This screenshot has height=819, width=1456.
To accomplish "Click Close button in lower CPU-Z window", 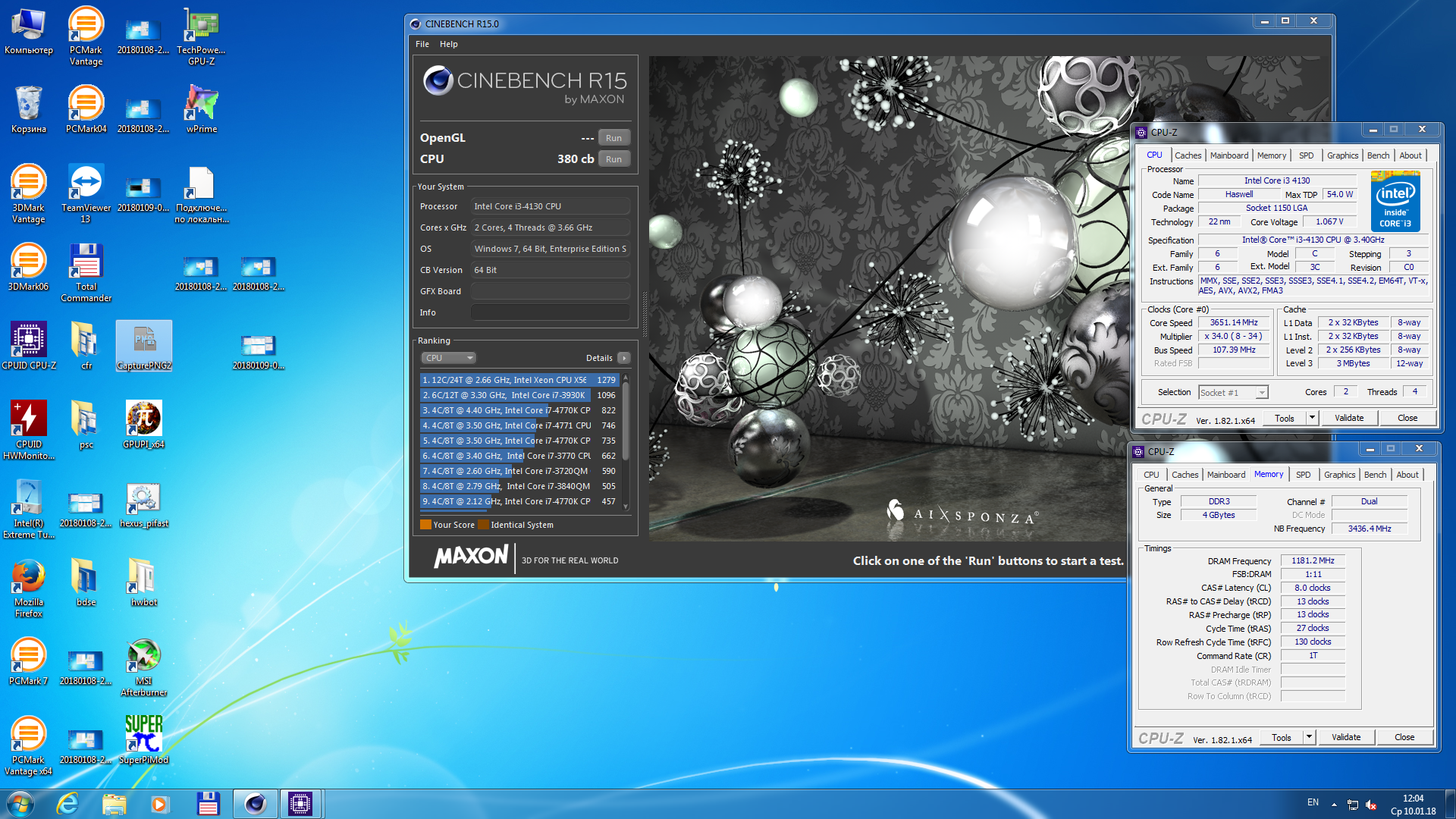I will (x=1404, y=738).
